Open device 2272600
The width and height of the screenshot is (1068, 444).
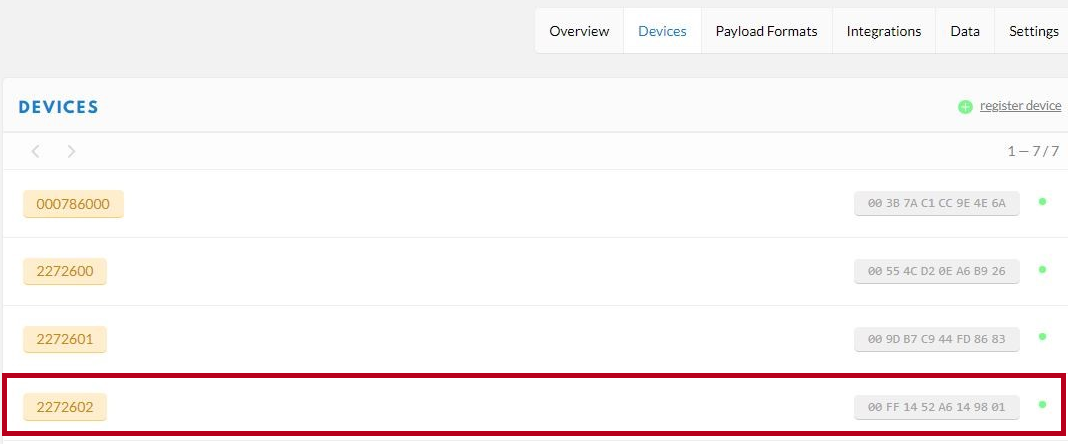[x=65, y=271]
